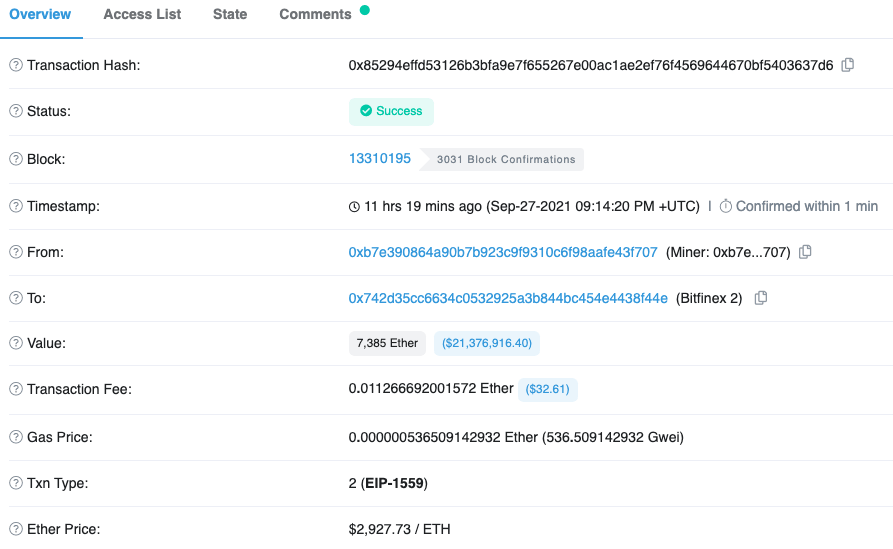Click help icon beside Gas Price
893x549 pixels.
(x=16, y=437)
